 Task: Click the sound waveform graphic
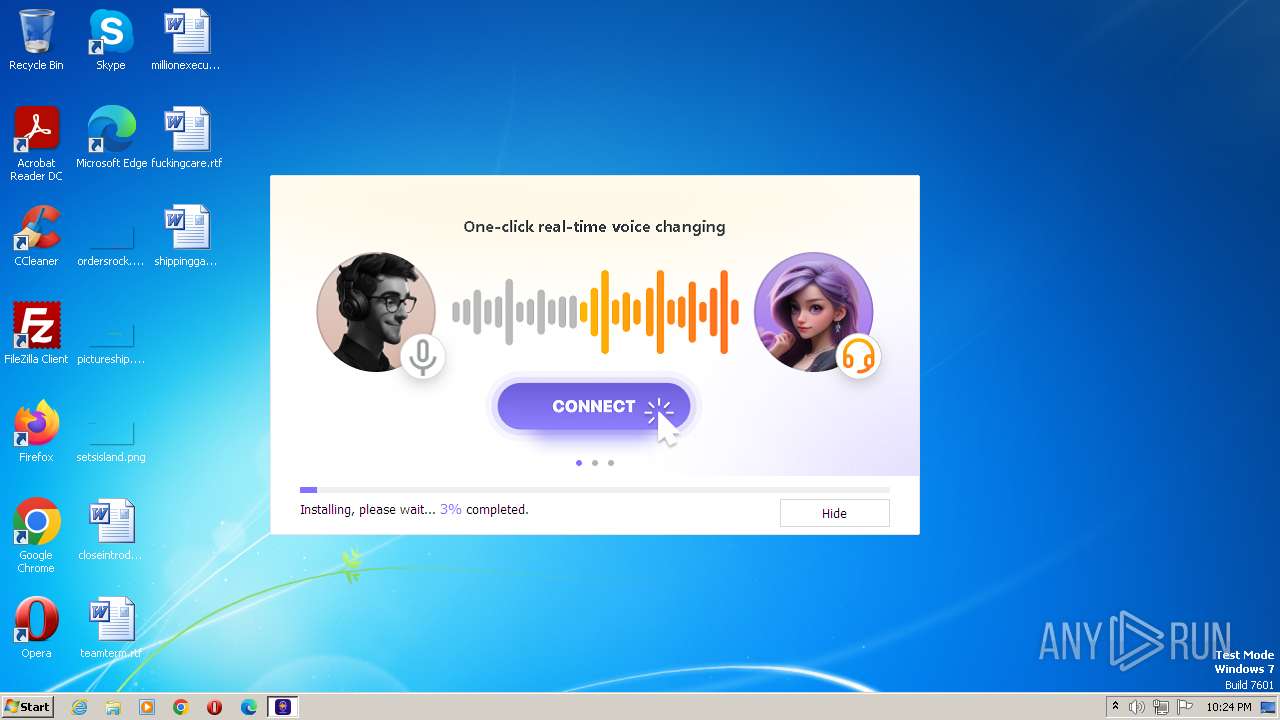(x=595, y=312)
